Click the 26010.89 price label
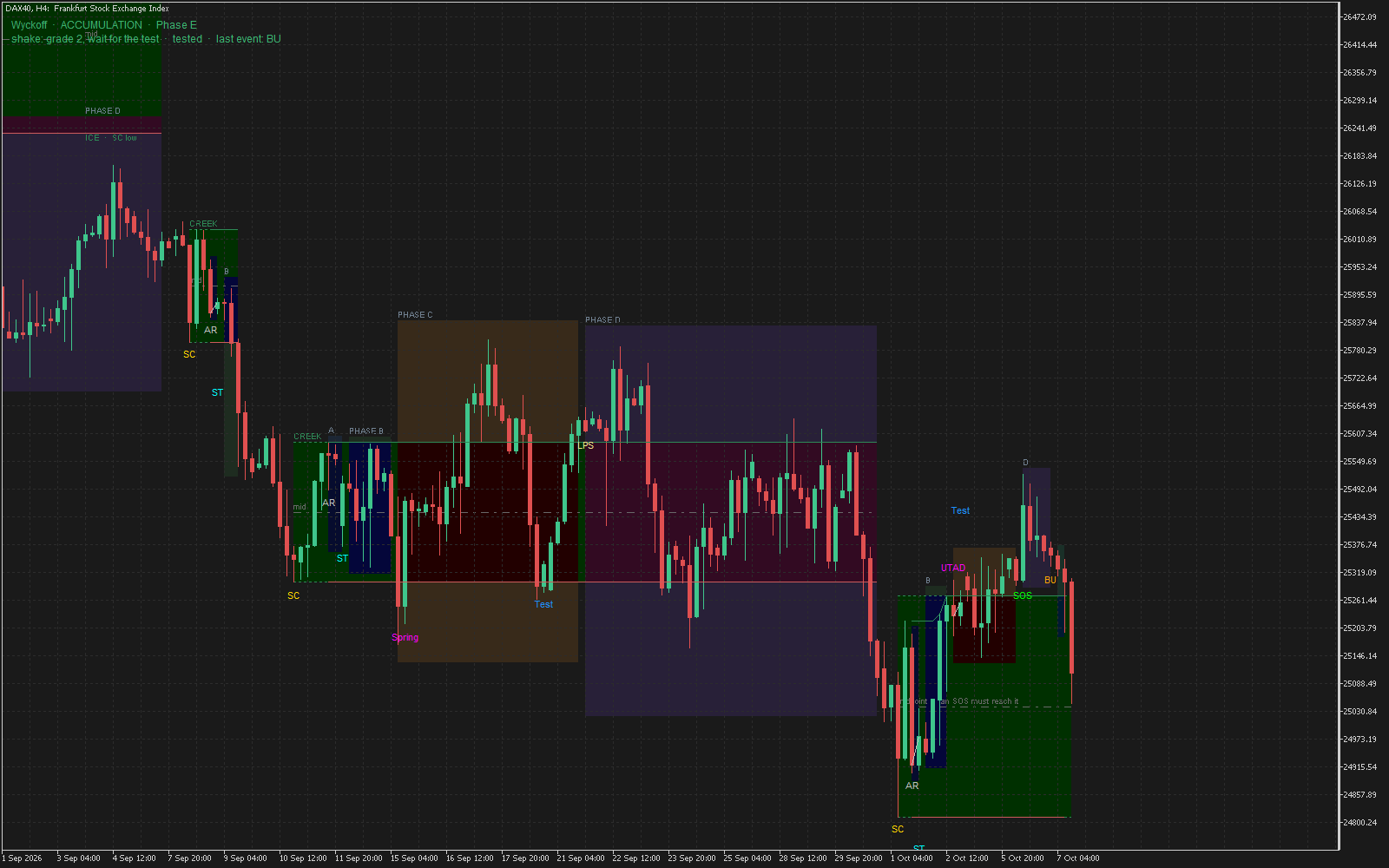Viewport: 1389px width, 868px height. pos(1359,240)
